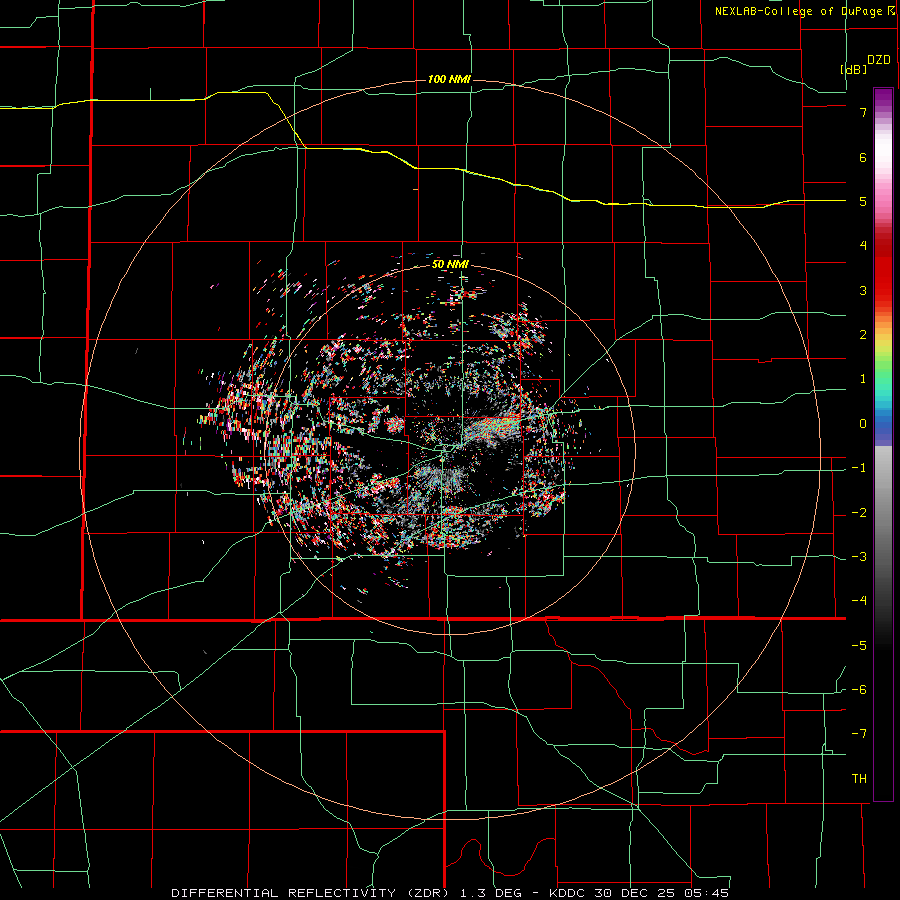Screen dimensions: 900x900
Task: Click the 6 dB value on the color scale
Action: (x=863, y=157)
